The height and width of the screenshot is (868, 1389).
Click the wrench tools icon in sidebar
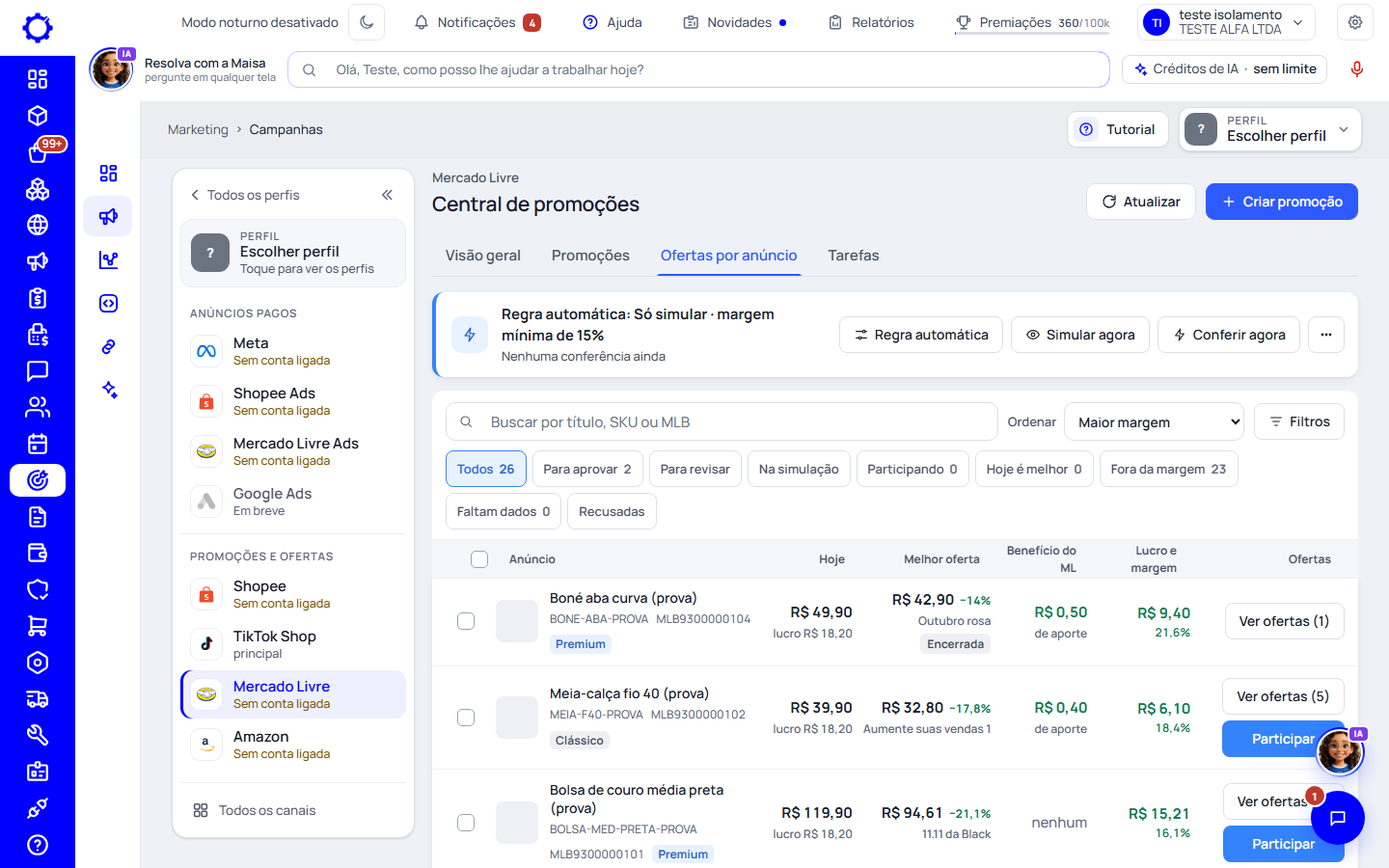point(38,735)
